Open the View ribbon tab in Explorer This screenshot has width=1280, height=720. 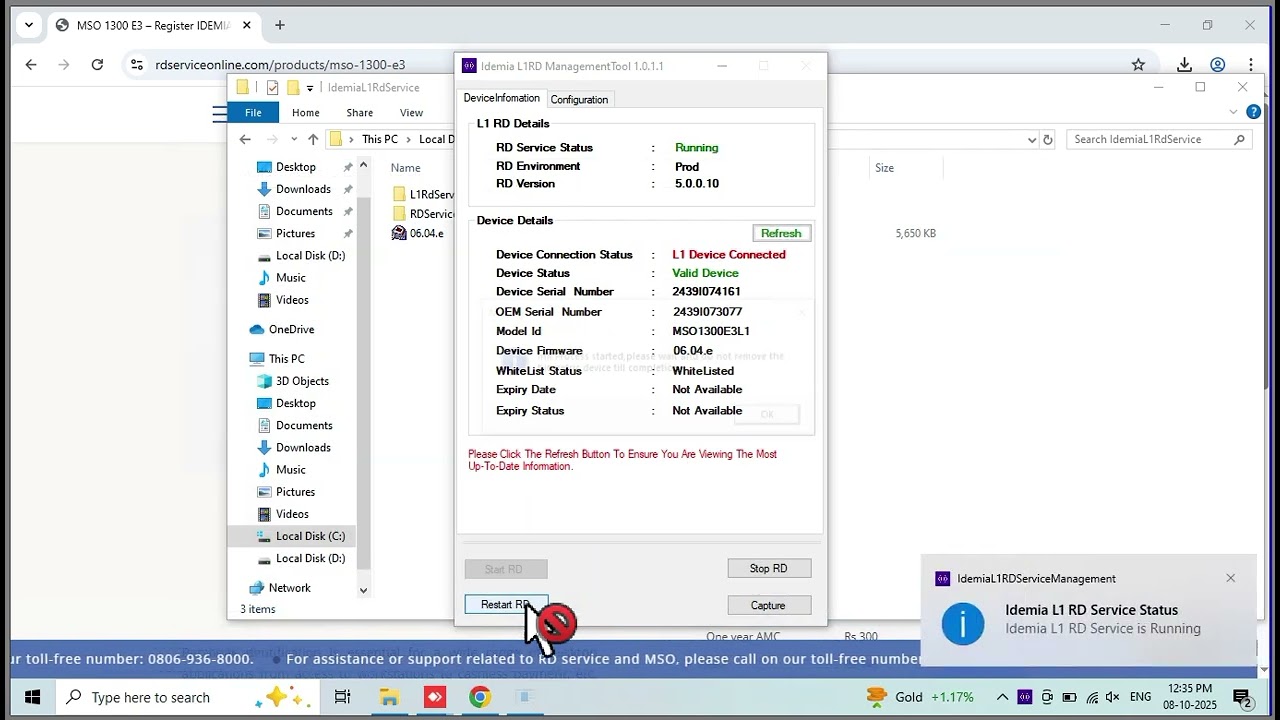coord(411,113)
